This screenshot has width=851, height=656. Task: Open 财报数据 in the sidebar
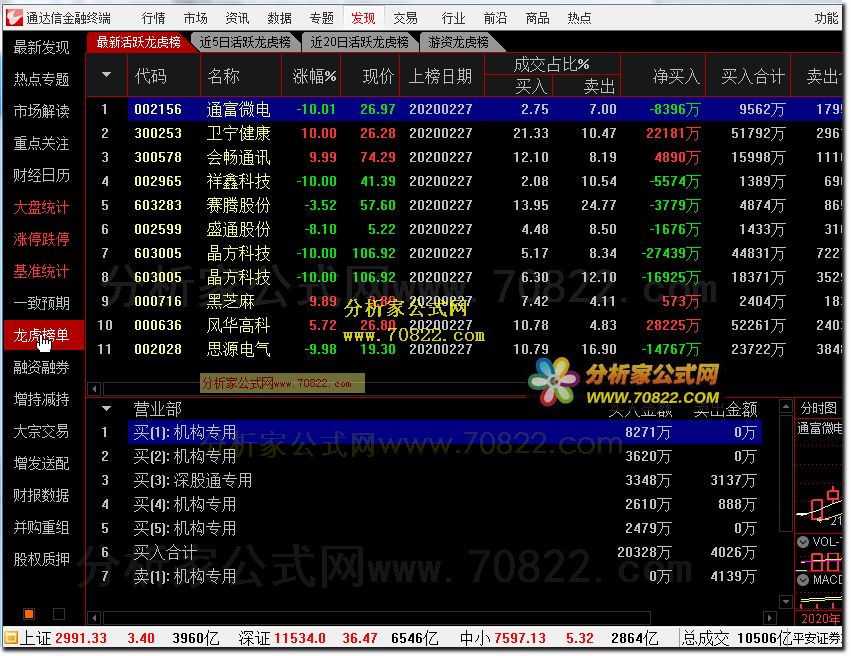(x=41, y=495)
